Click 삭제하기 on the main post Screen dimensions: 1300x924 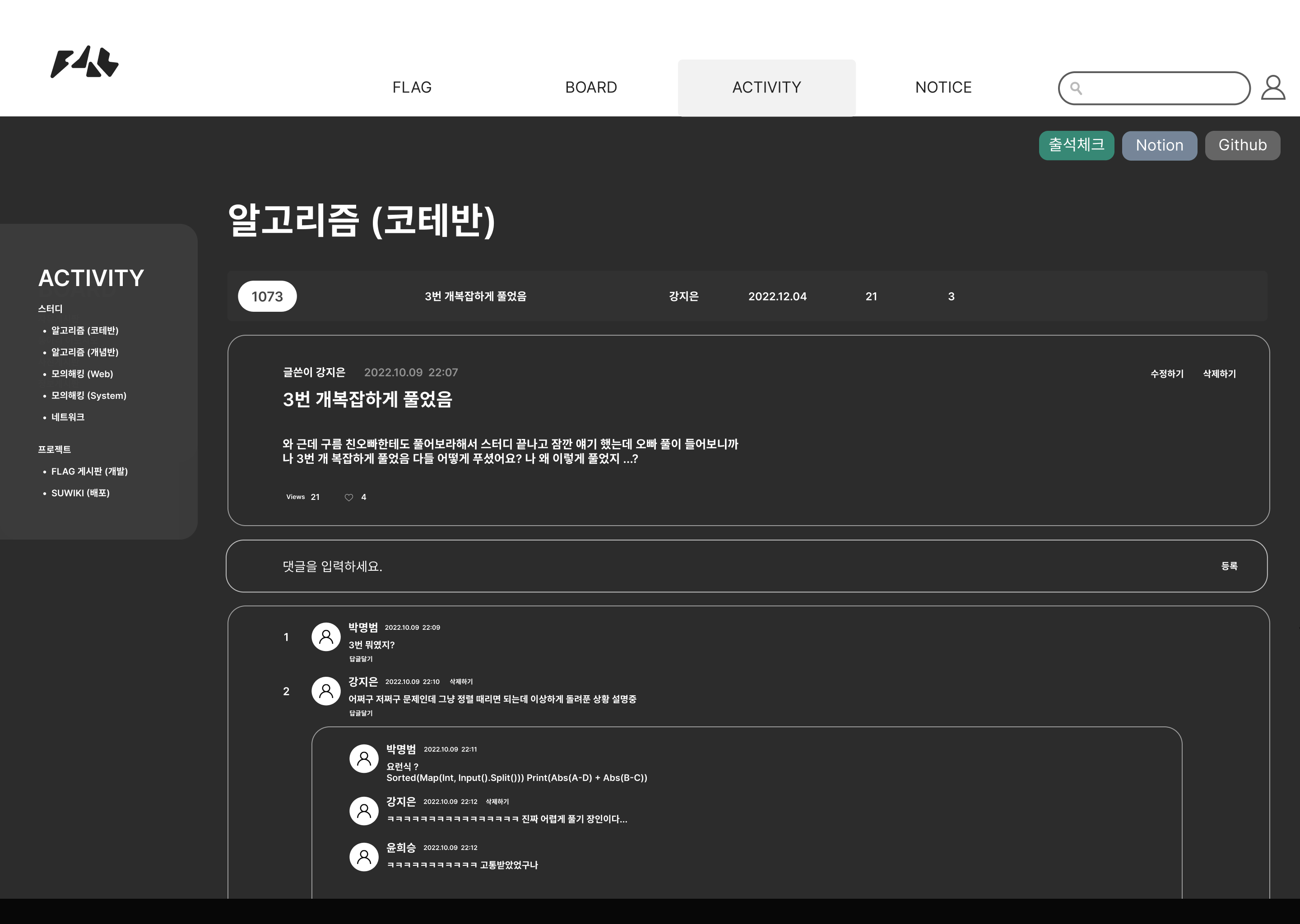[x=1219, y=374]
